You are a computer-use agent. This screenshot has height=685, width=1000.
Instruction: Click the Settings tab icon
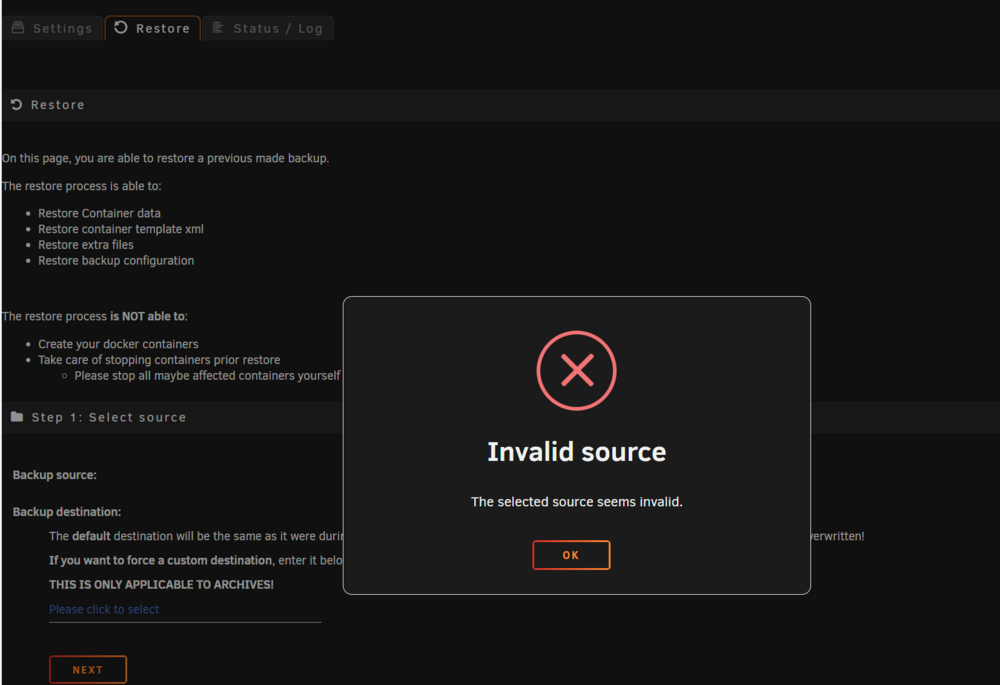(18, 27)
